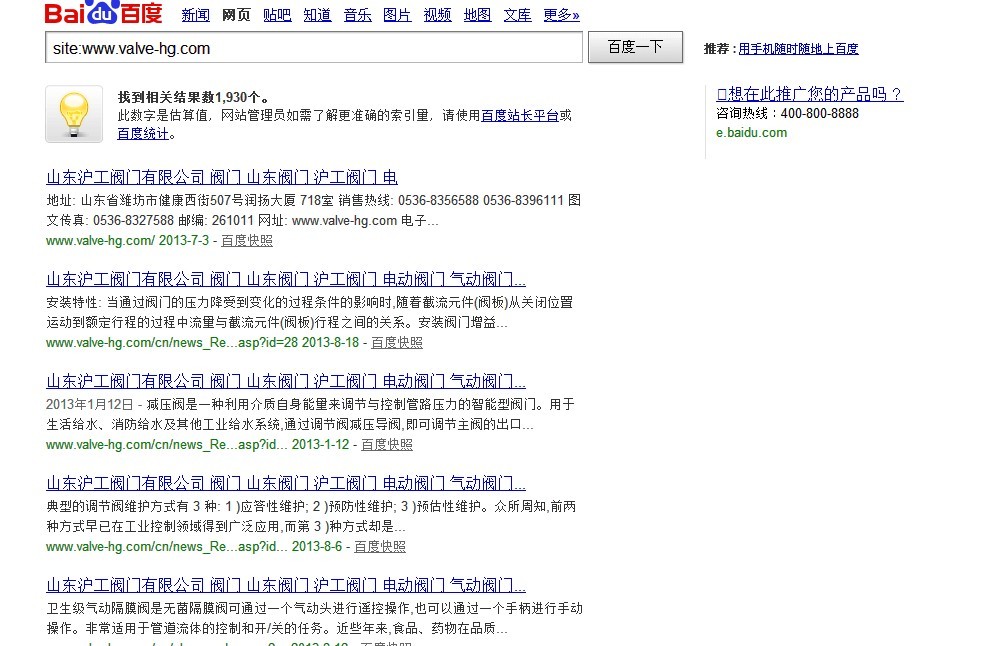Image resolution: width=986 pixels, height=646 pixels.
Task: Open result title above 卫生级气动隔膜阀 snippet
Action: [x=286, y=585]
